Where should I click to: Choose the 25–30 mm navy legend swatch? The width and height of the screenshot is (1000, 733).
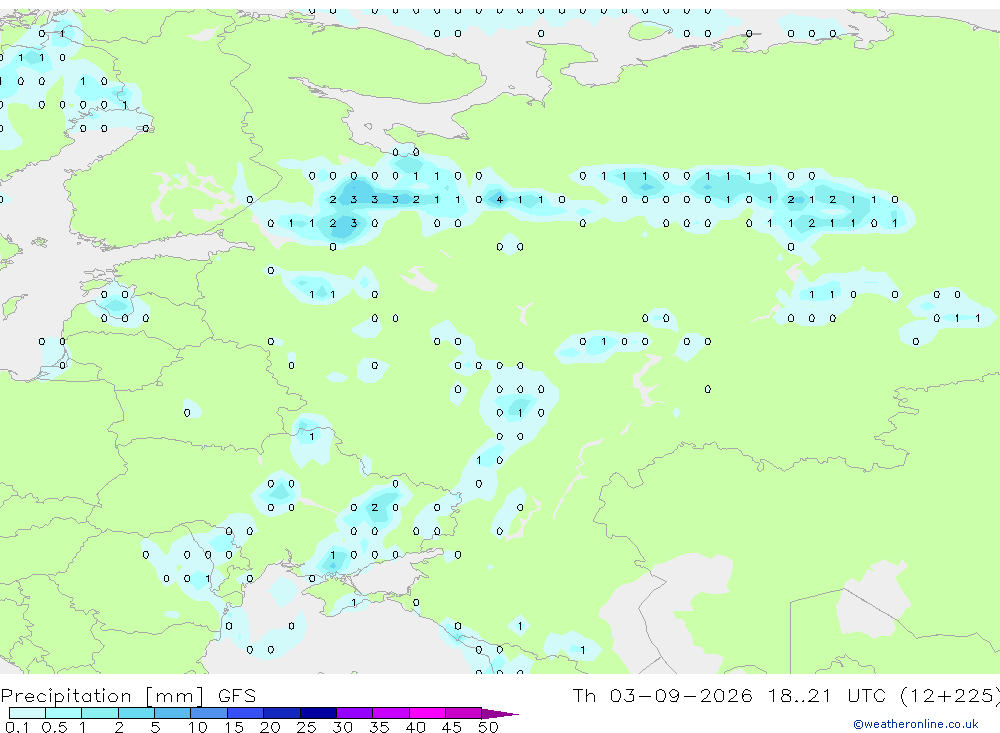(x=318, y=713)
